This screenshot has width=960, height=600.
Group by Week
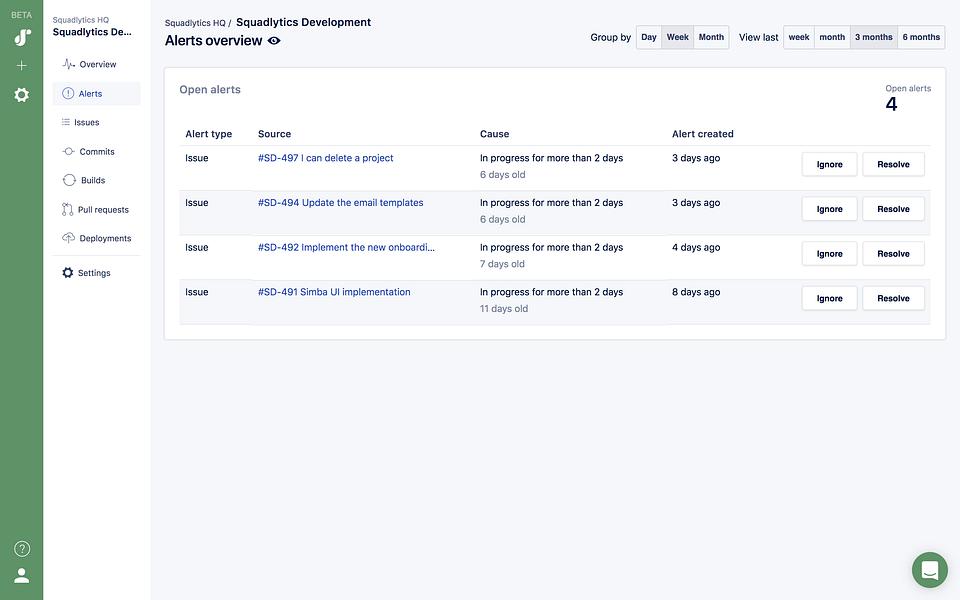[x=678, y=37]
